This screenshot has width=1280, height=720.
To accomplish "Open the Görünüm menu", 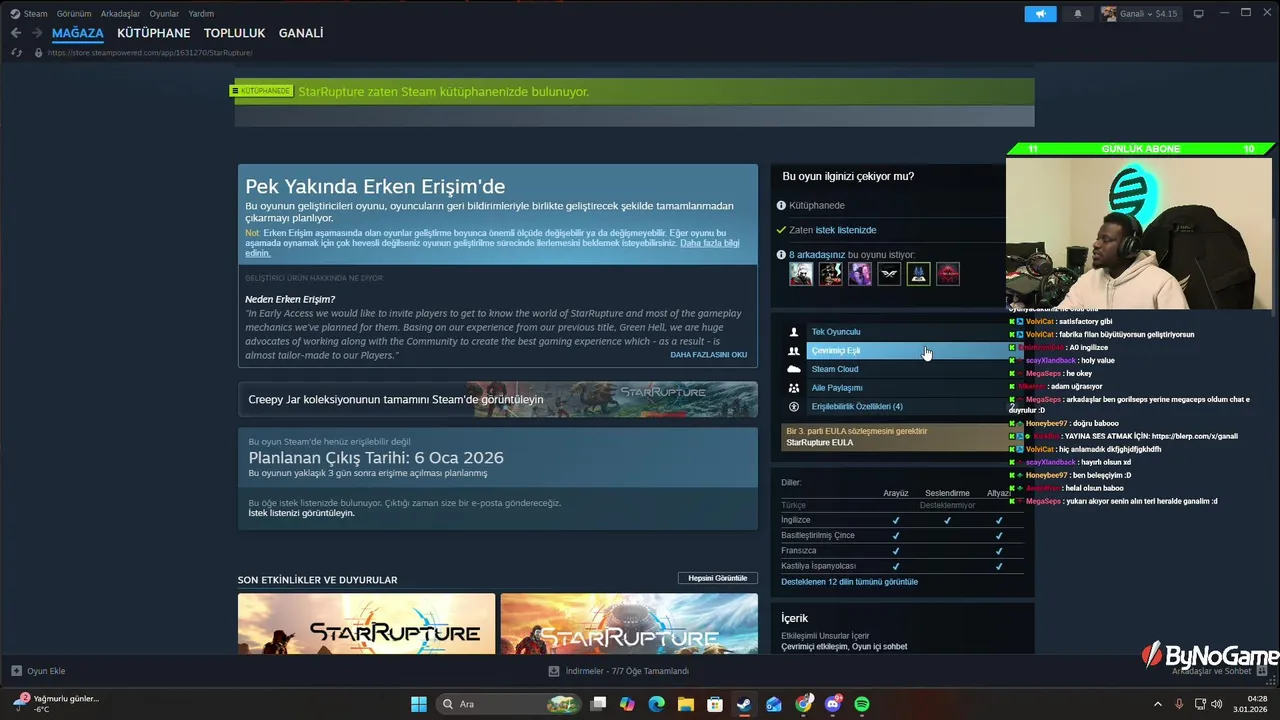I will click(74, 14).
